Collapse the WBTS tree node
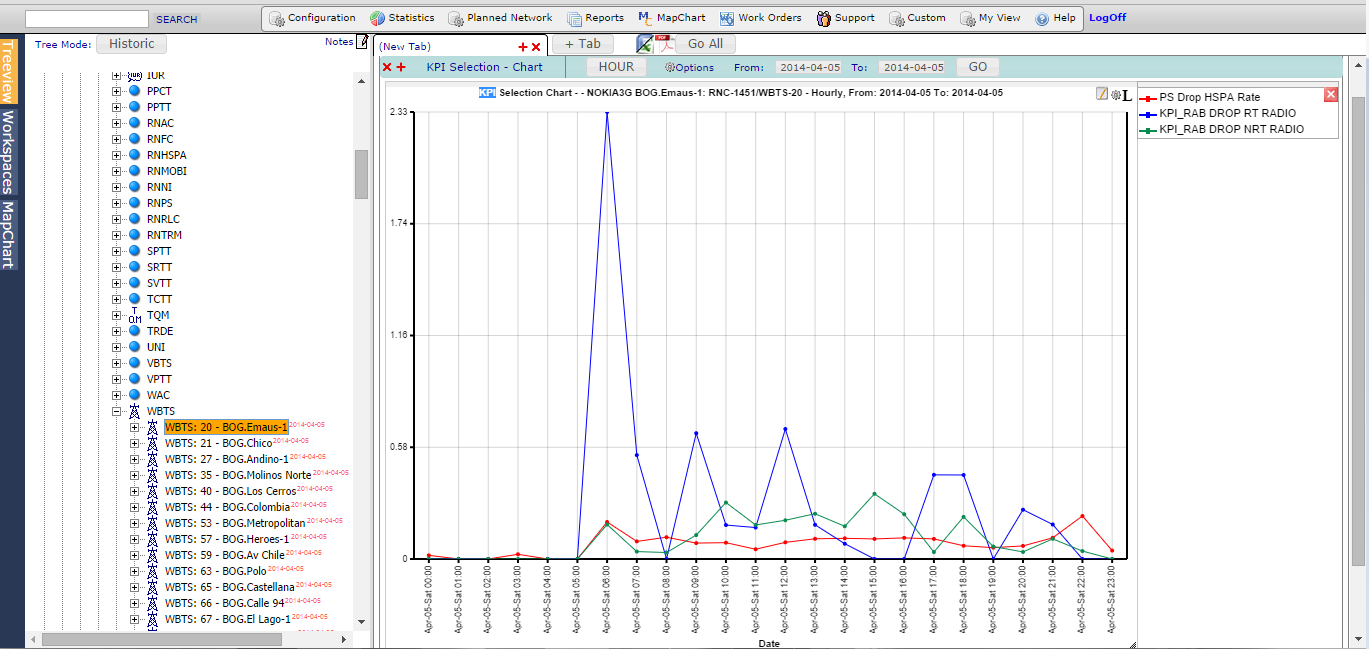Image resolution: width=1369 pixels, height=649 pixels. 117,411
